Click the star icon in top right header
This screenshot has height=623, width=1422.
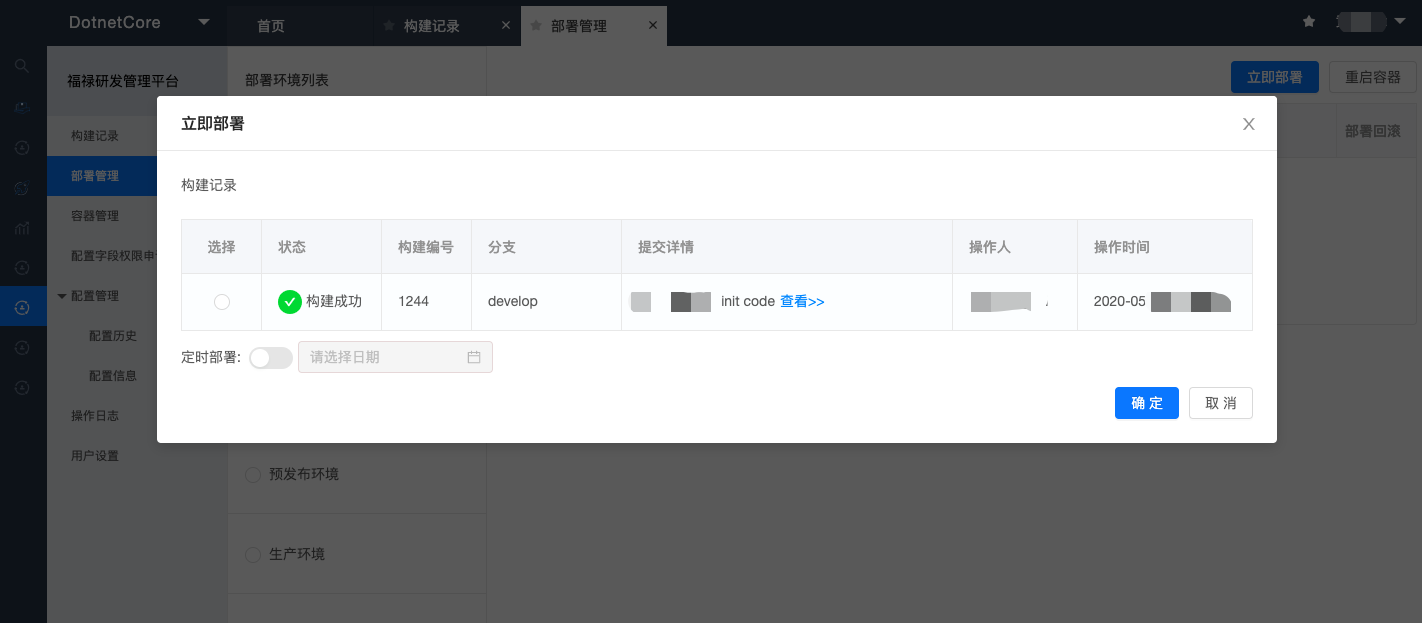pyautogui.click(x=1309, y=21)
